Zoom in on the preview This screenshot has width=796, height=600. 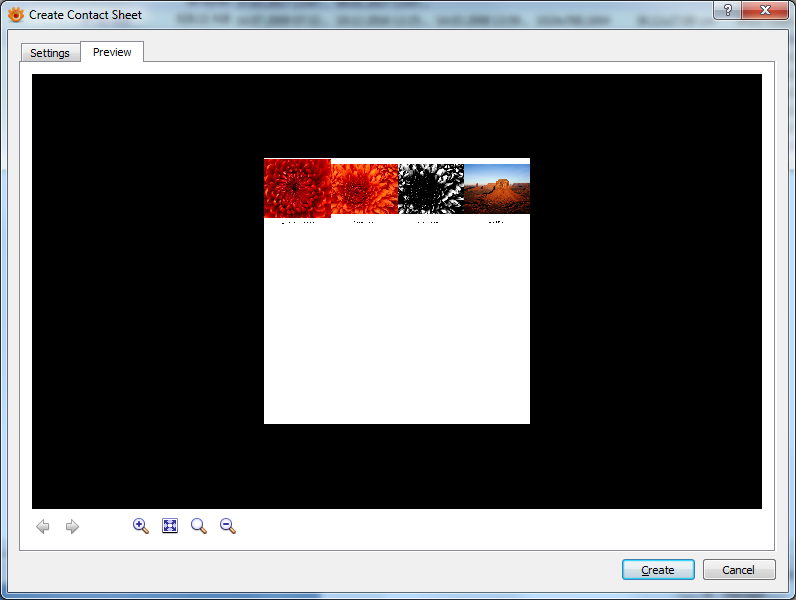[141, 526]
